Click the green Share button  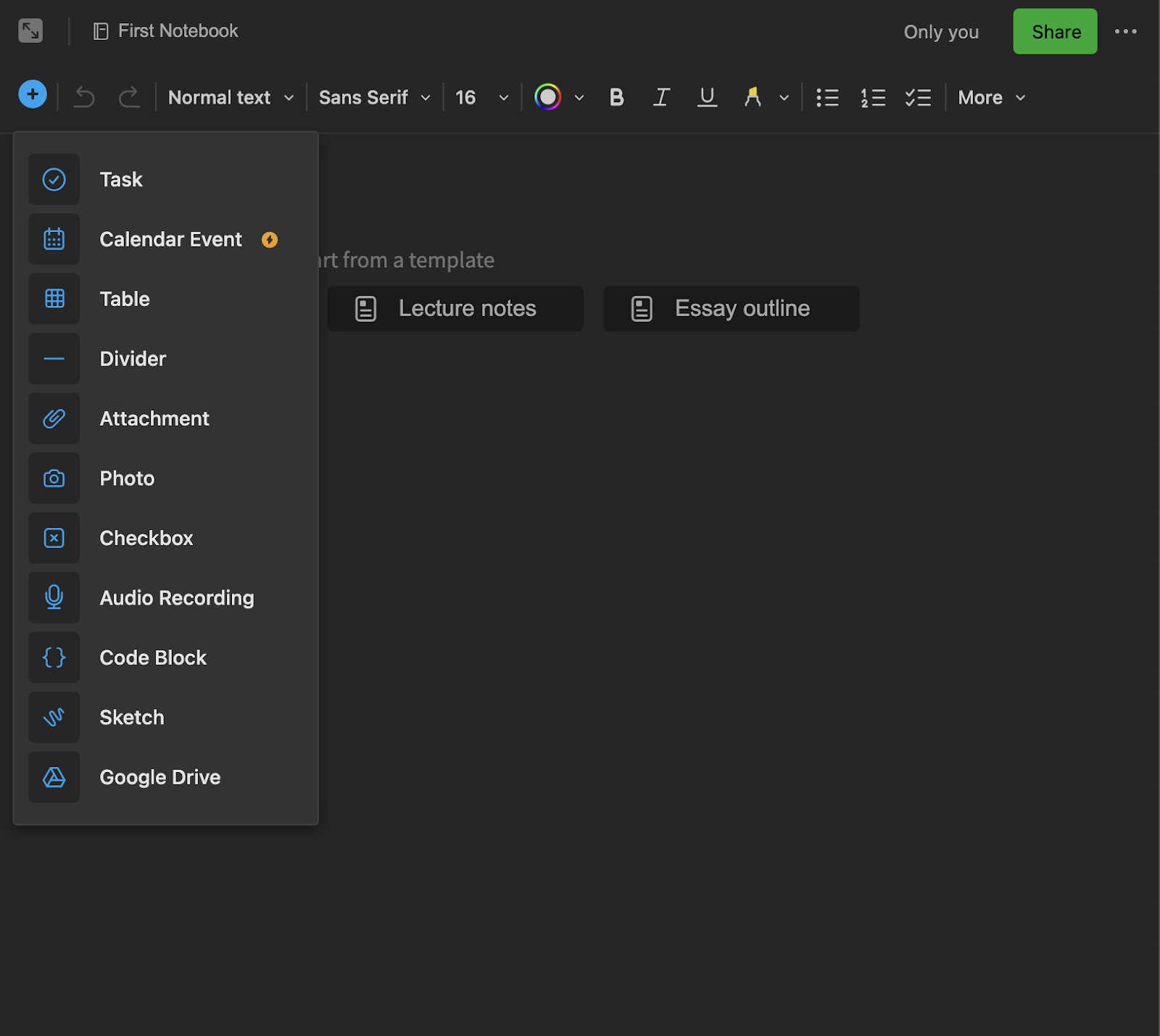tap(1055, 31)
